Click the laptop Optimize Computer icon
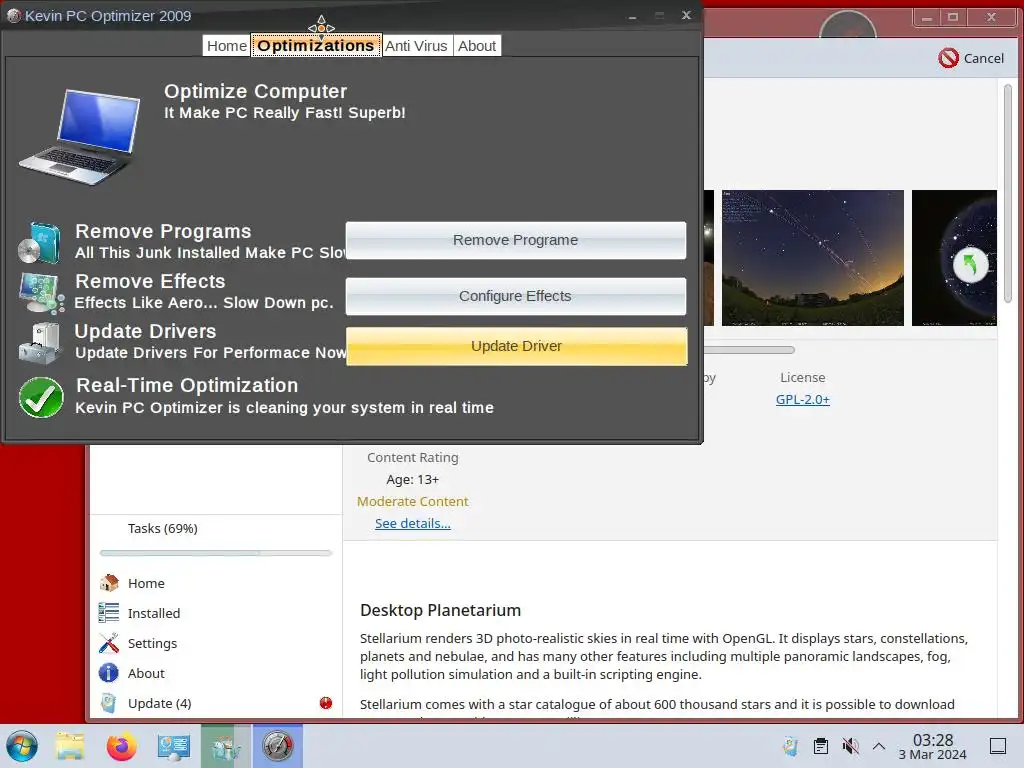Viewport: 1024px width, 768px height. click(81, 138)
